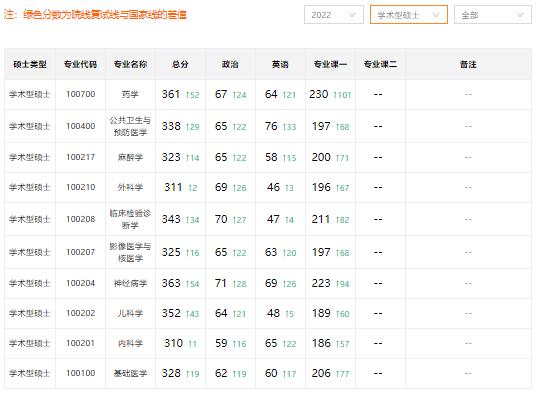Select major code 100400
The width and height of the screenshot is (536, 395).
tap(80, 126)
